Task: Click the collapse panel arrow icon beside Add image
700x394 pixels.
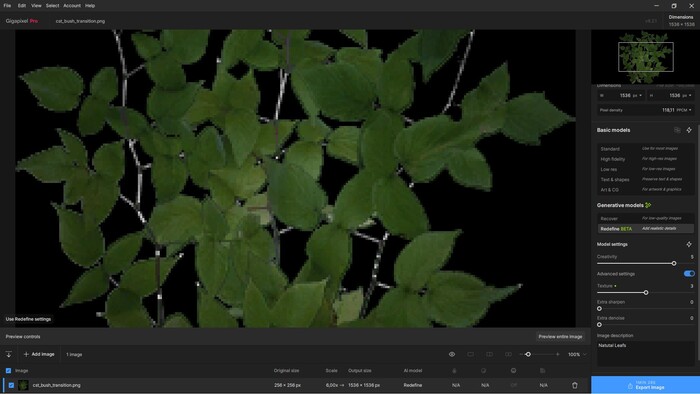Action: coord(8,354)
